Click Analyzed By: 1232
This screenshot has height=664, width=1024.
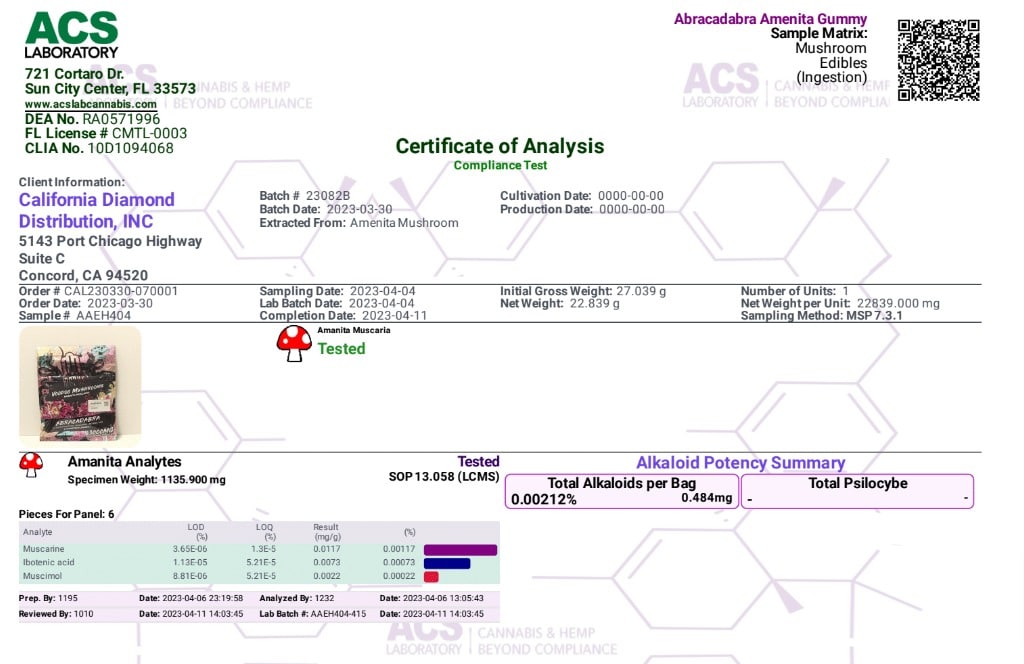pos(296,598)
